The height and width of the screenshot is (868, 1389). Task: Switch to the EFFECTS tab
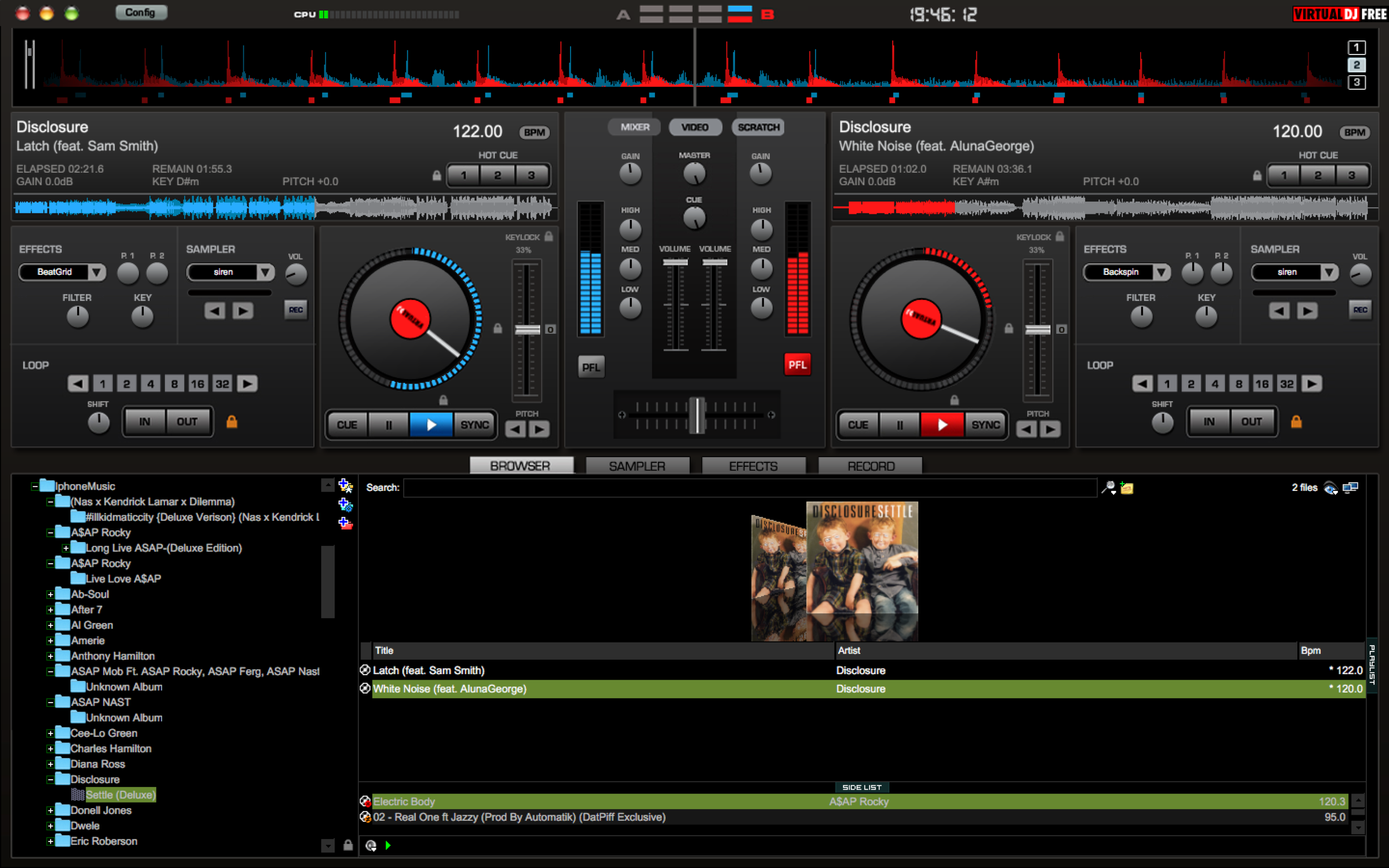(x=753, y=465)
